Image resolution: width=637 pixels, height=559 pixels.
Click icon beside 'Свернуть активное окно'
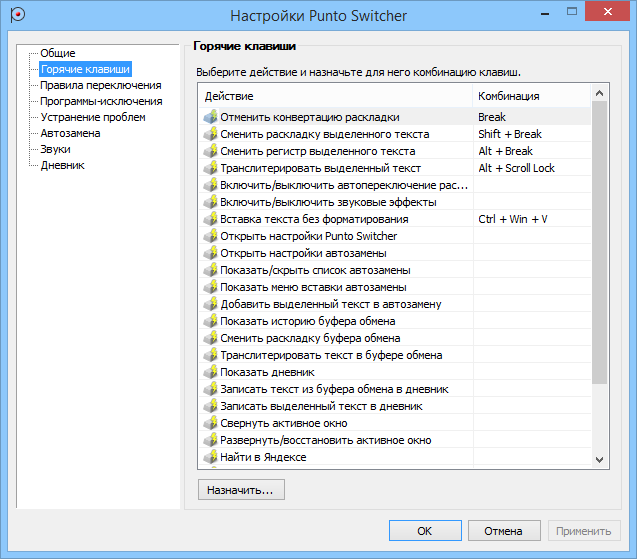click(x=210, y=423)
